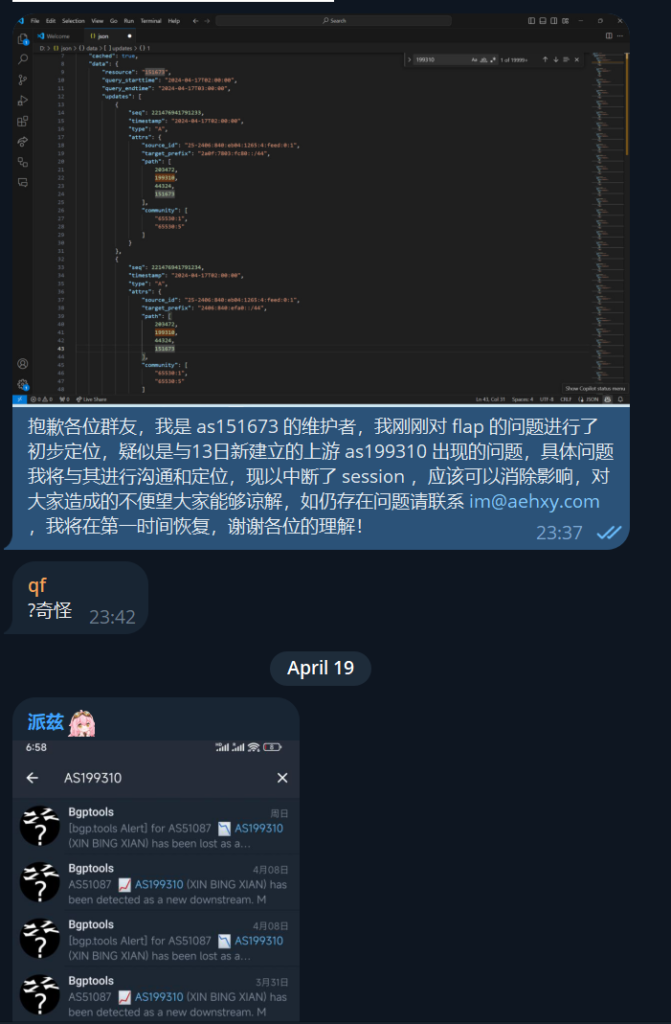Open the Explorer icon in the activity bar
The height and width of the screenshot is (1024, 671).
[x=23, y=39]
